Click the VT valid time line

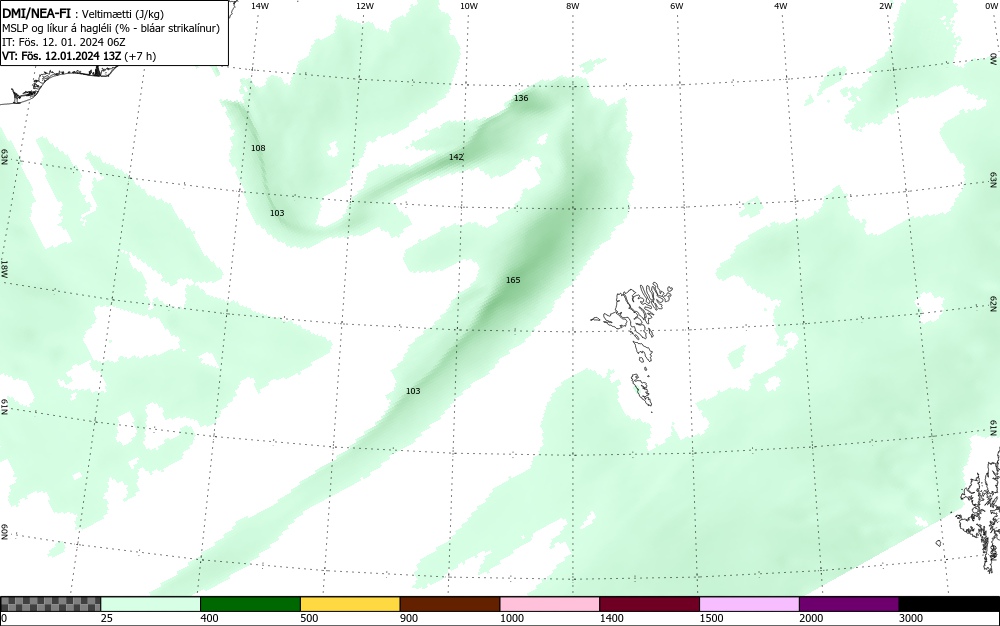click(79, 56)
